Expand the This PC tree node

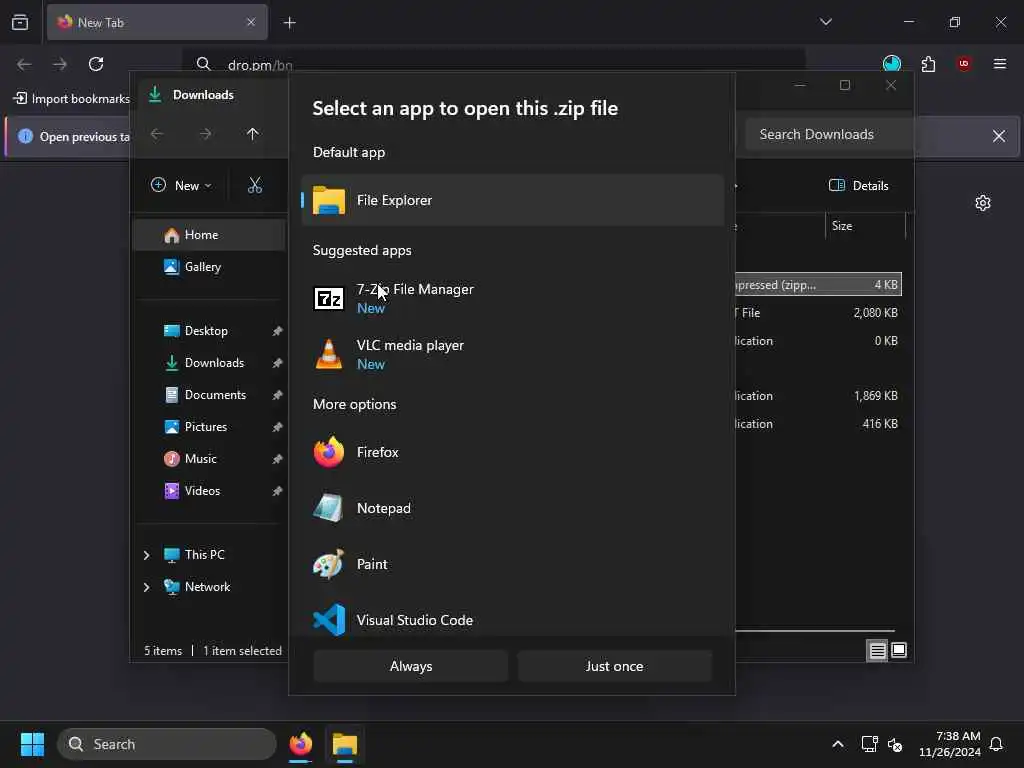pyautogui.click(x=146, y=555)
